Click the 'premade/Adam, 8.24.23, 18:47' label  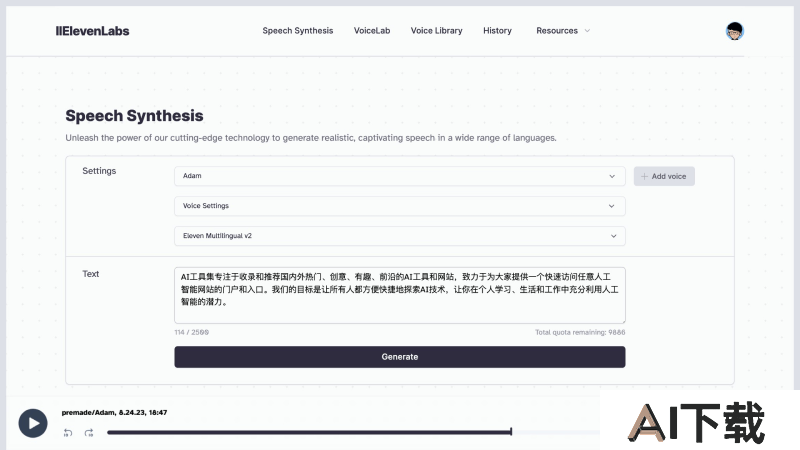[x=114, y=412]
